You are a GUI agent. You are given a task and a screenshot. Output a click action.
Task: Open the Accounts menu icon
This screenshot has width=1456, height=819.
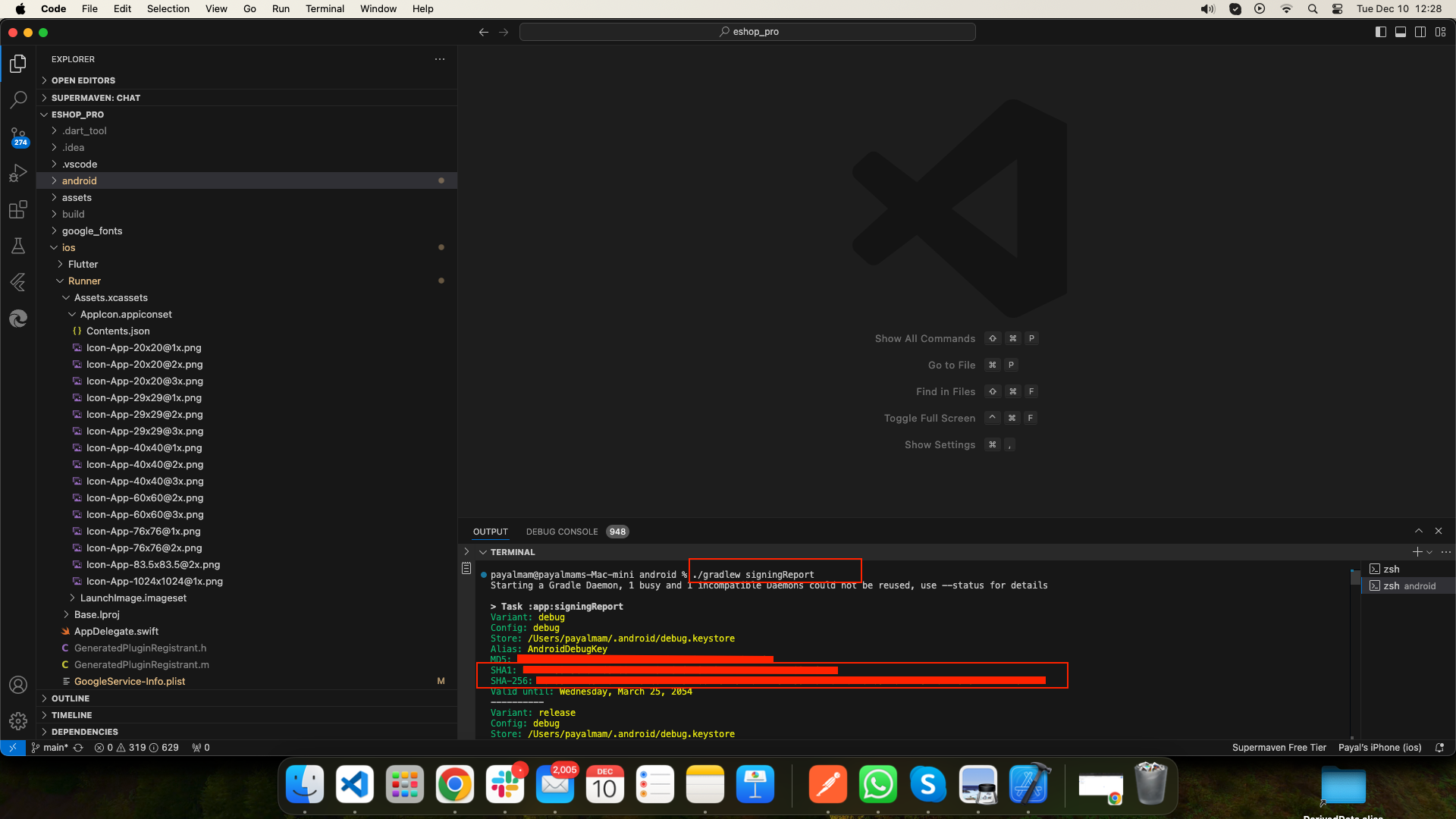(18, 685)
